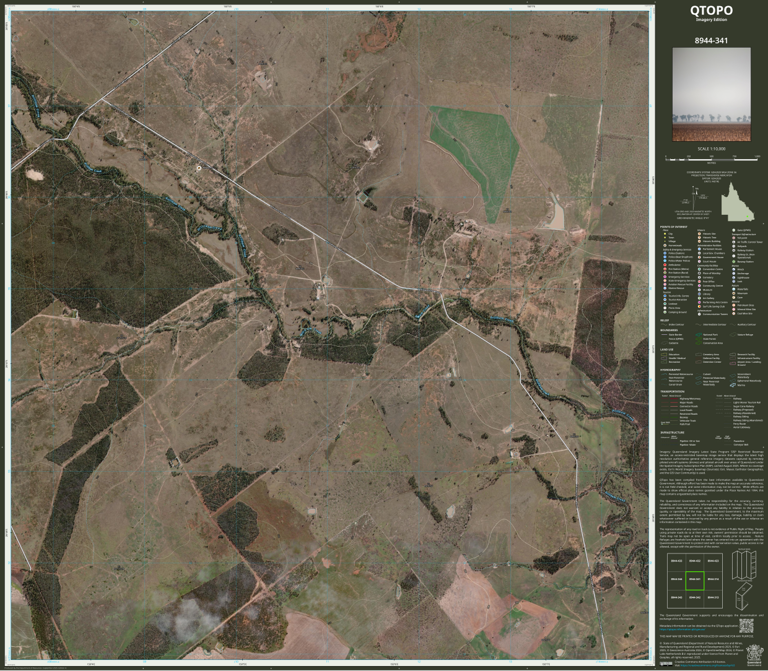
Task: Click the Place of Worship legend icon
Action: click(x=699, y=273)
